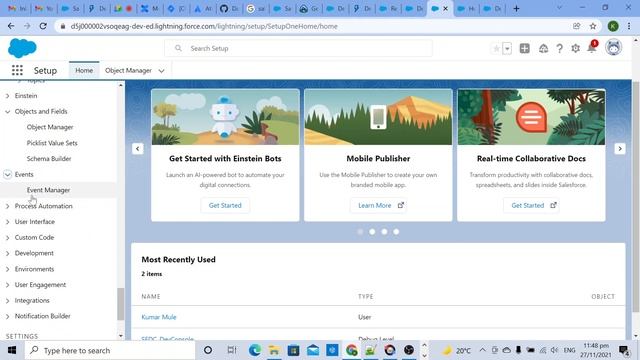Open Event Manager

coord(48,190)
